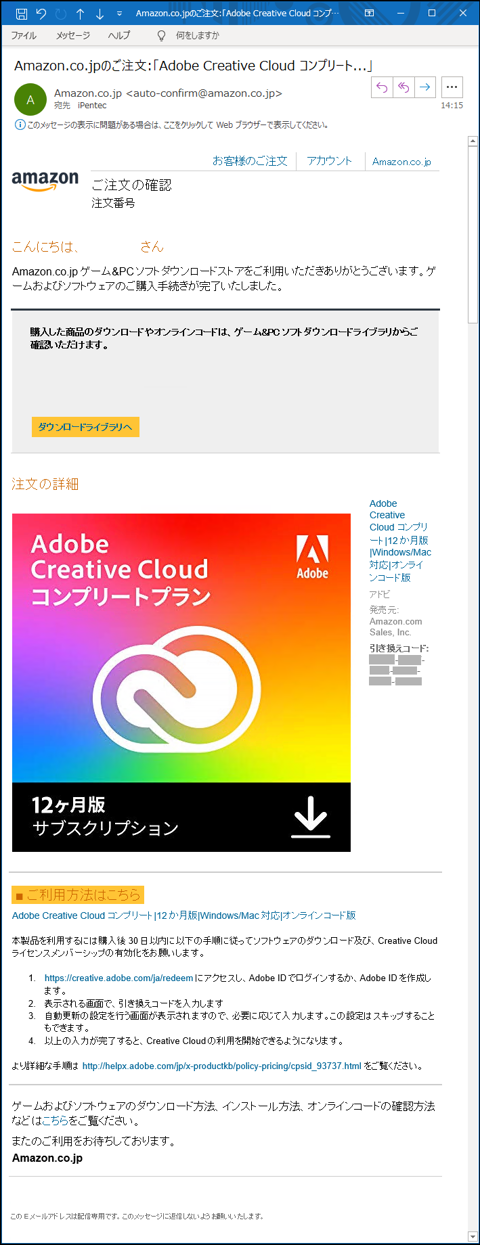The image size is (480, 1245).
Task: Click the Undo arrow in the title bar
Action: pyautogui.click(x=40, y=14)
